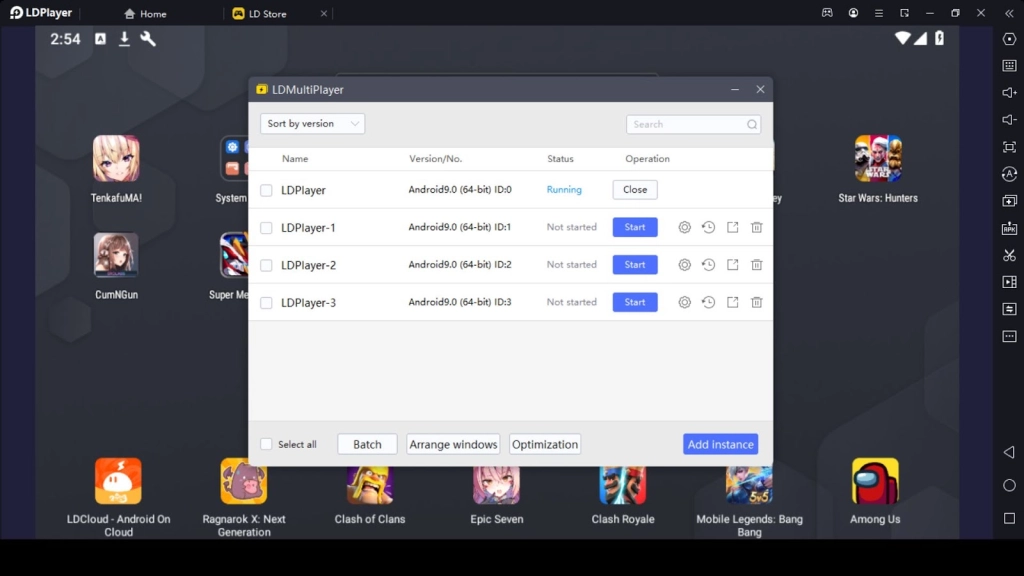Start the LDPlayer-3 instance
1024x576 pixels.
click(634, 302)
